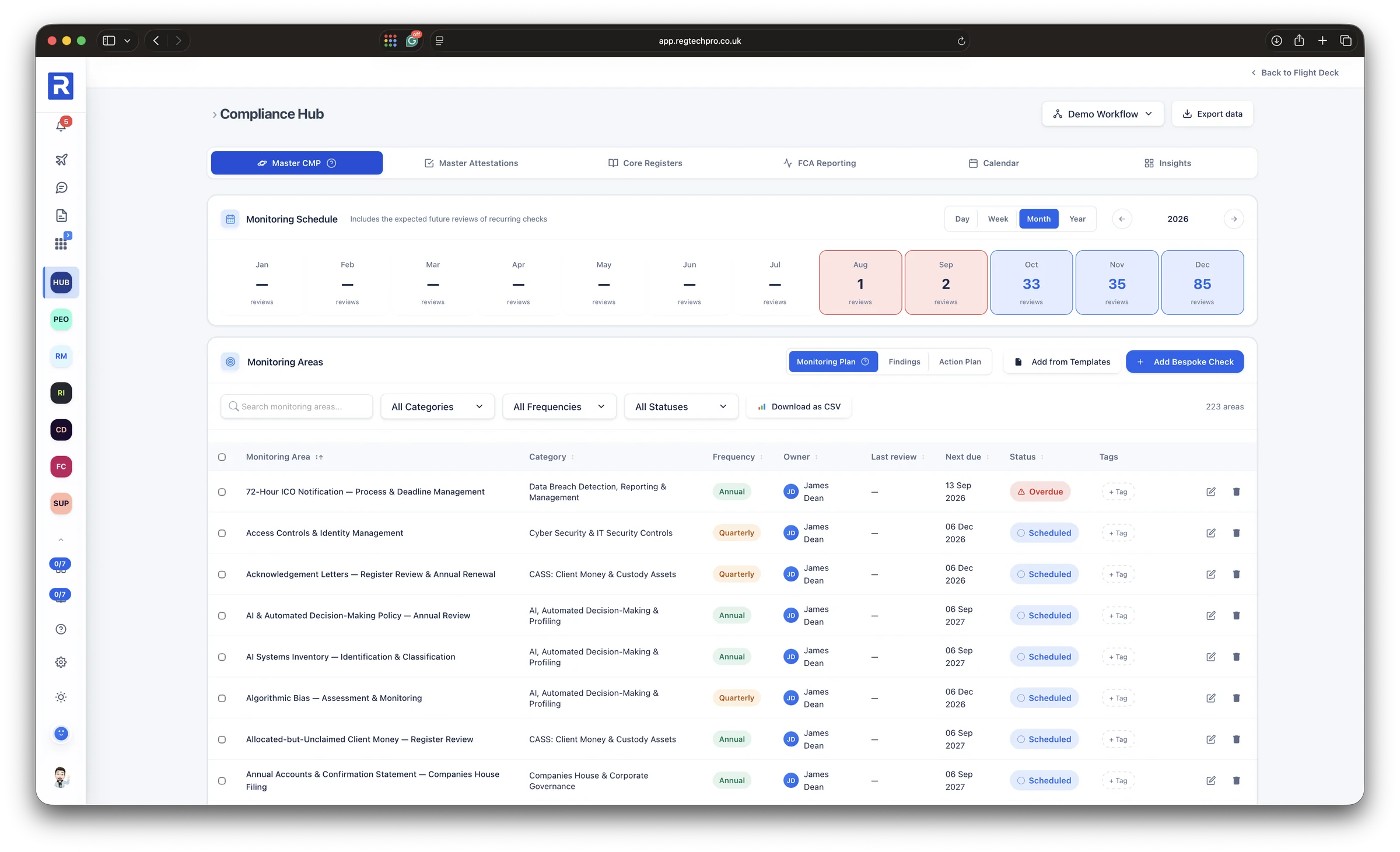
Task: Check the 72-Hour ICO Notification row checkbox
Action: pos(222,492)
